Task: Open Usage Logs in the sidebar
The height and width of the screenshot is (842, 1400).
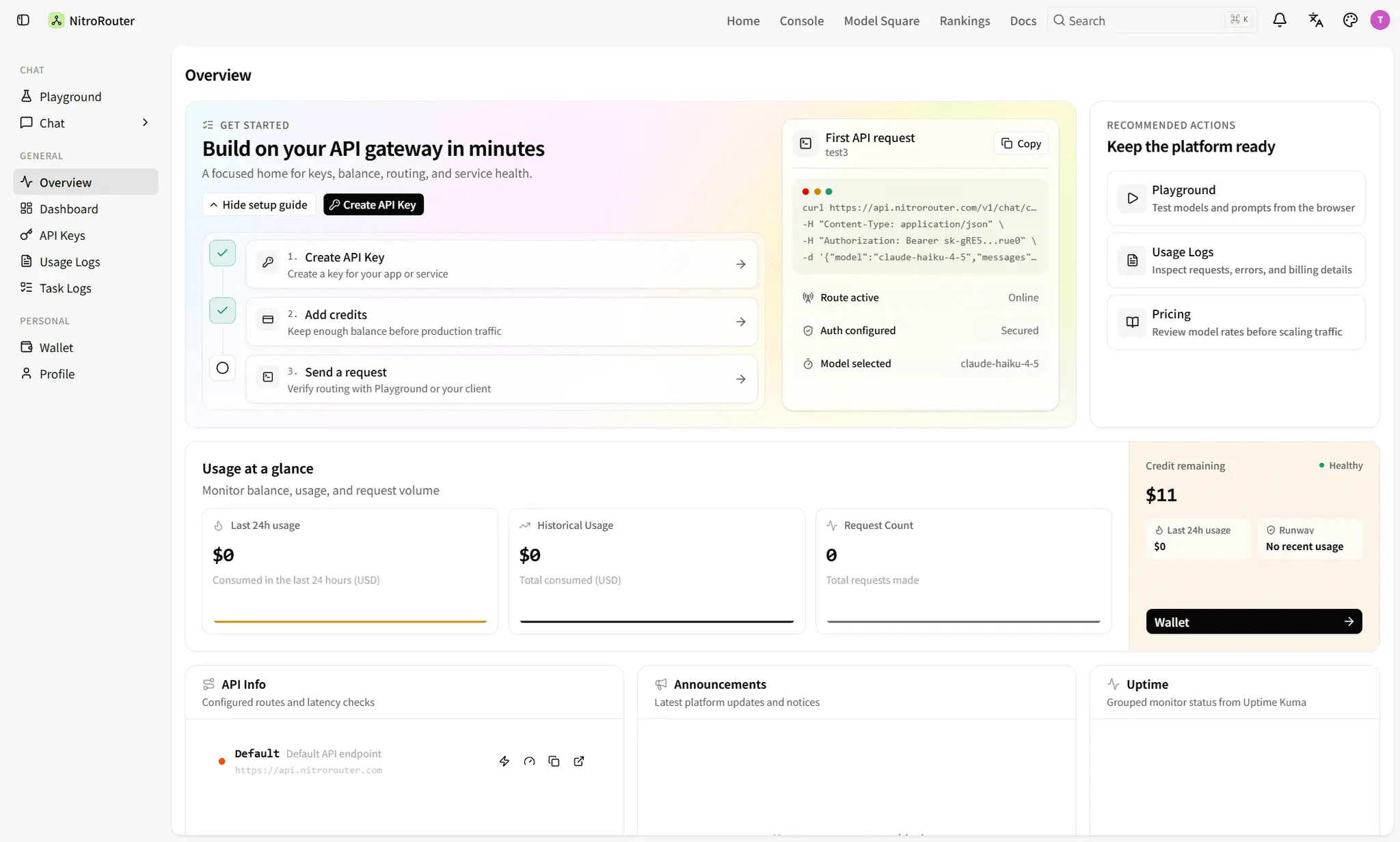Action: click(85, 262)
